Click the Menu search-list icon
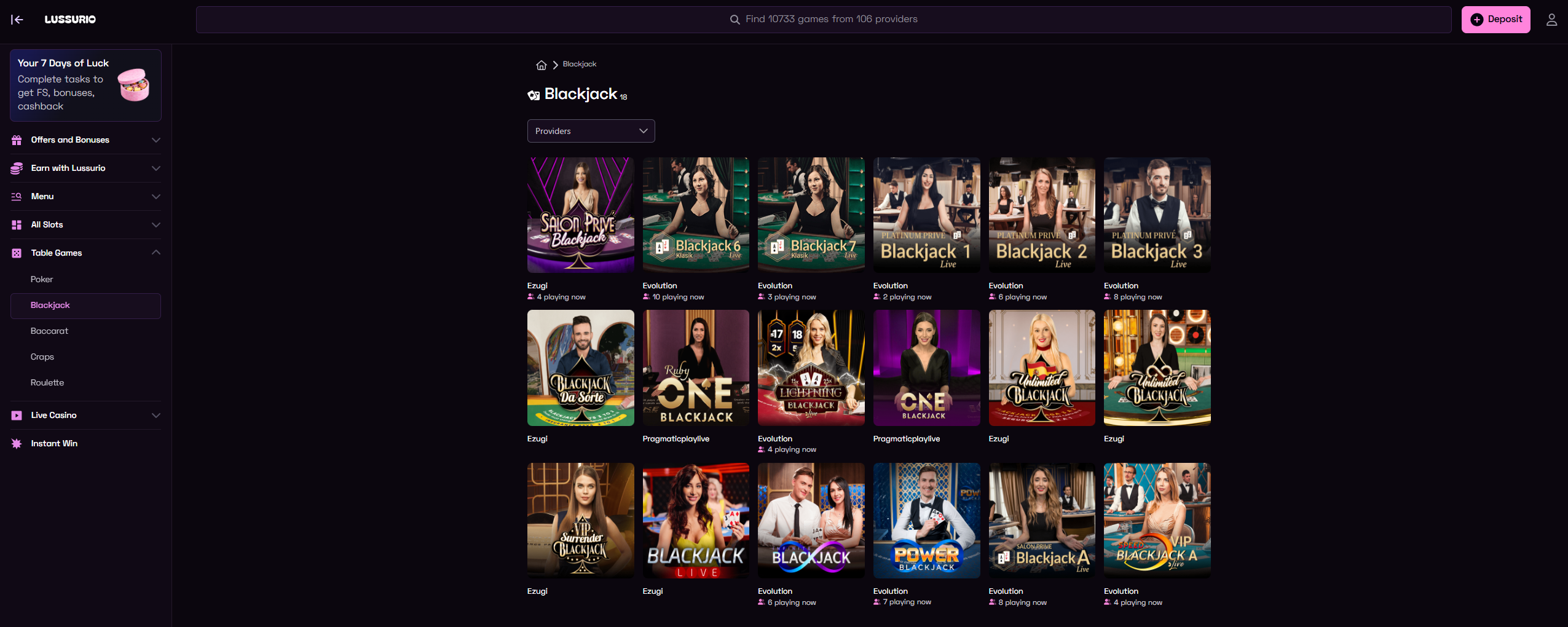This screenshot has height=627, width=1568. click(17, 197)
